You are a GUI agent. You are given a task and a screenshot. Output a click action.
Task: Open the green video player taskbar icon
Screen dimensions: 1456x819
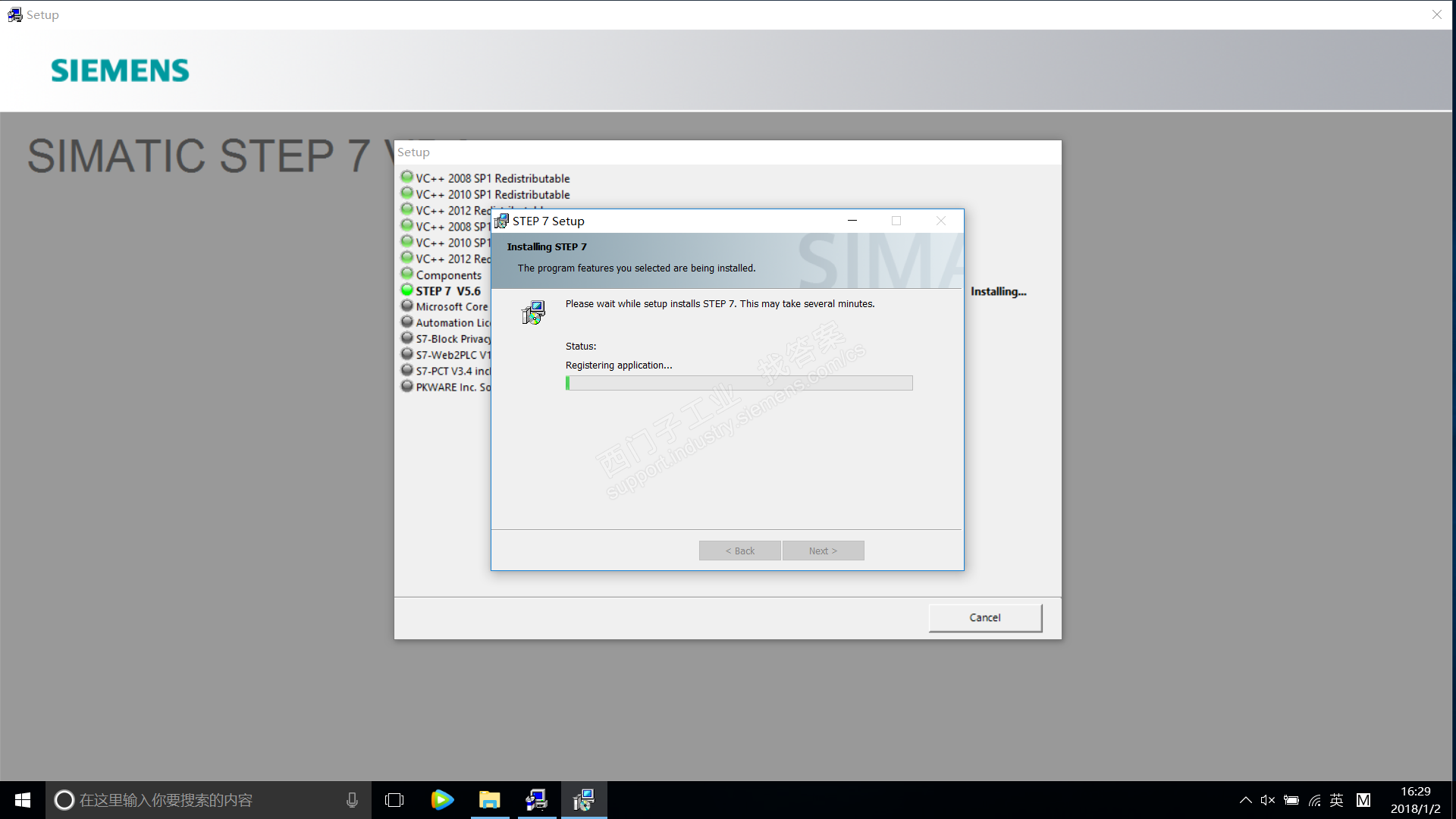click(x=442, y=800)
